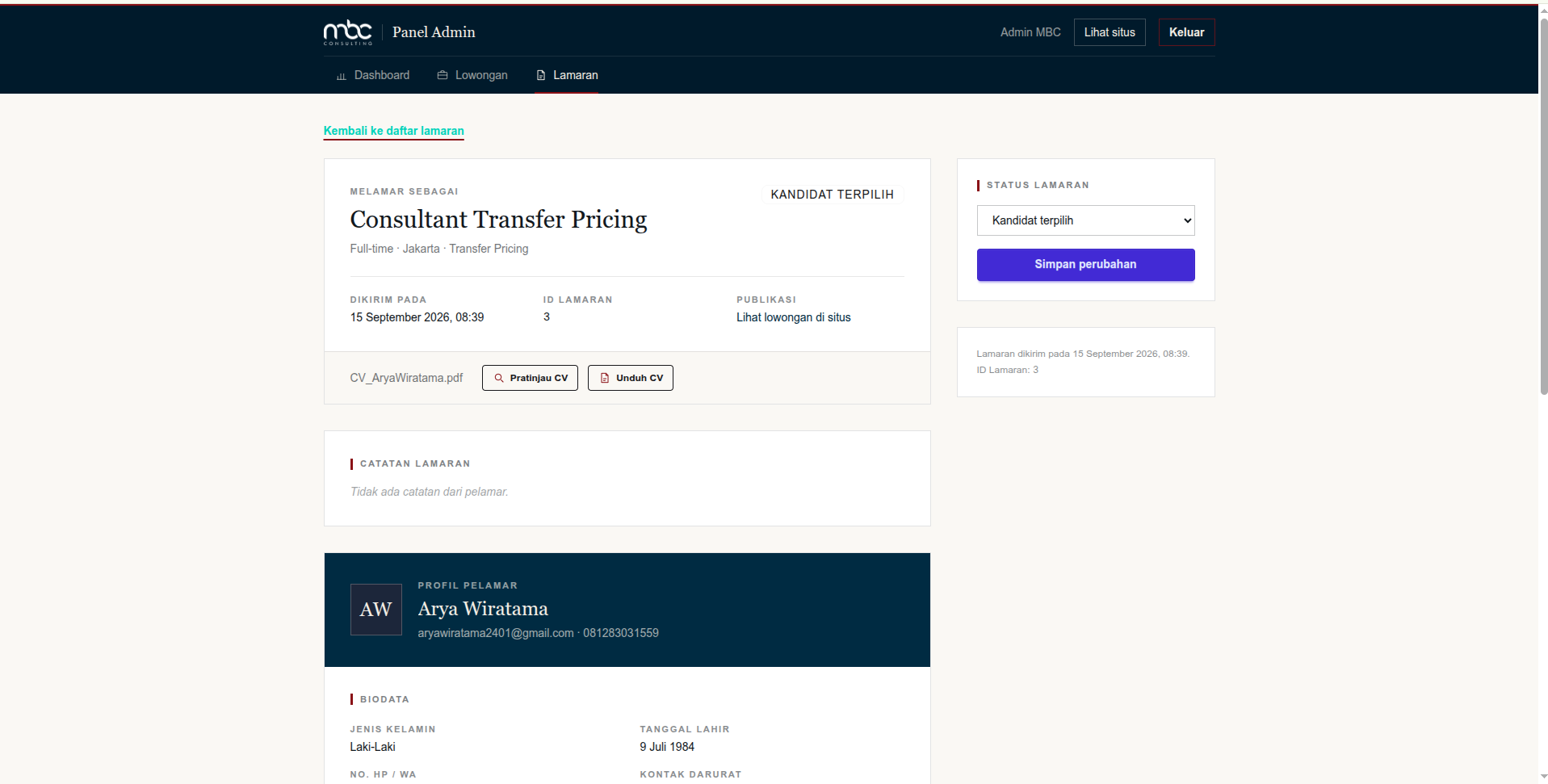The height and width of the screenshot is (784, 1548).
Task: Switch to the Lowongan tab
Action: pyautogui.click(x=473, y=75)
